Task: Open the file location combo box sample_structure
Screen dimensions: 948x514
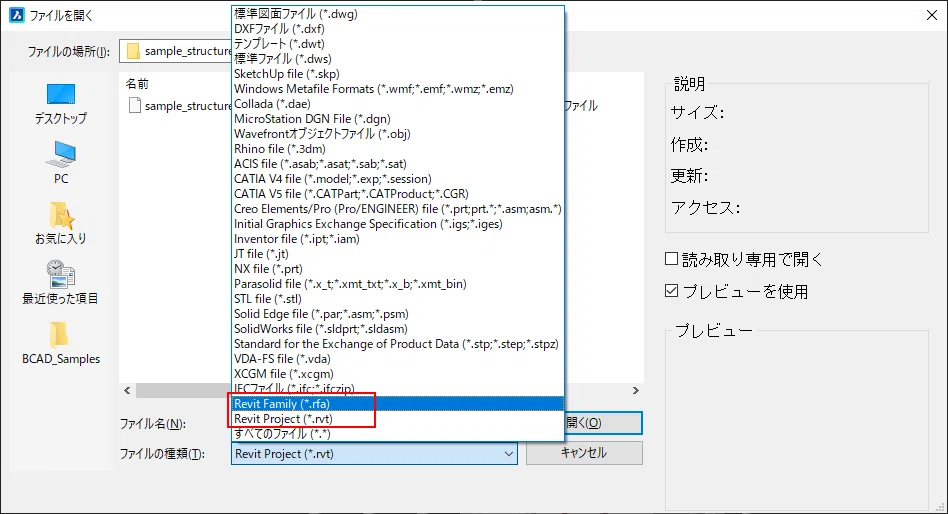Action: pos(175,51)
